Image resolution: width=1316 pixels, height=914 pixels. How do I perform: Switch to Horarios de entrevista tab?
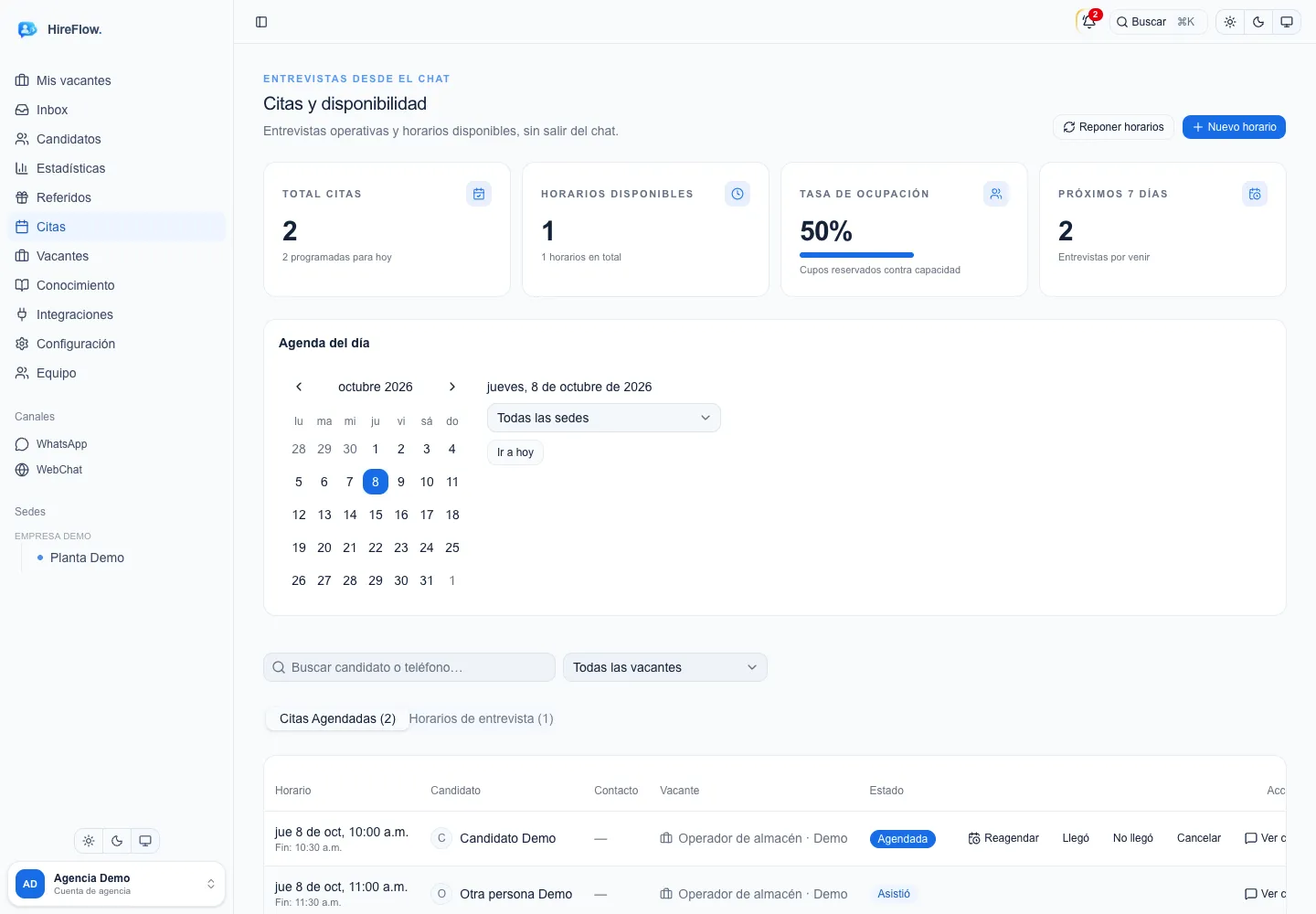pos(481,718)
